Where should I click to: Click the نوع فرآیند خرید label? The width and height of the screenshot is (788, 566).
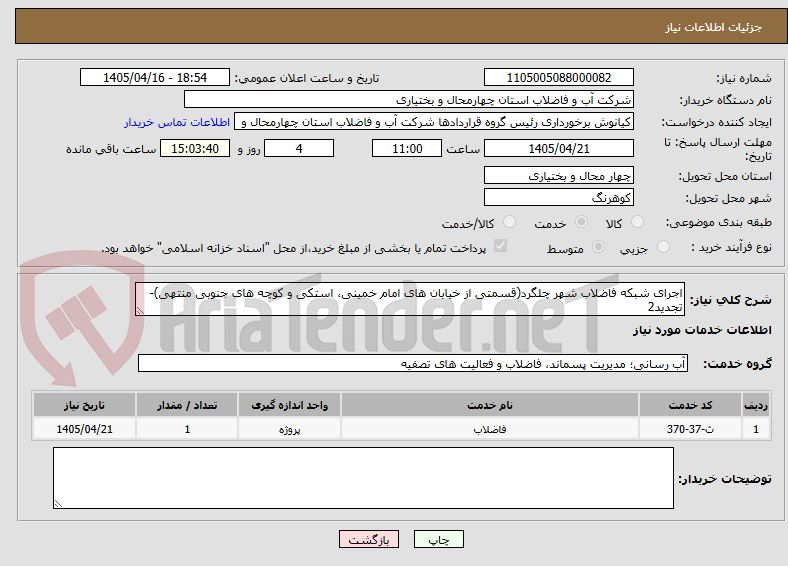tap(731, 247)
